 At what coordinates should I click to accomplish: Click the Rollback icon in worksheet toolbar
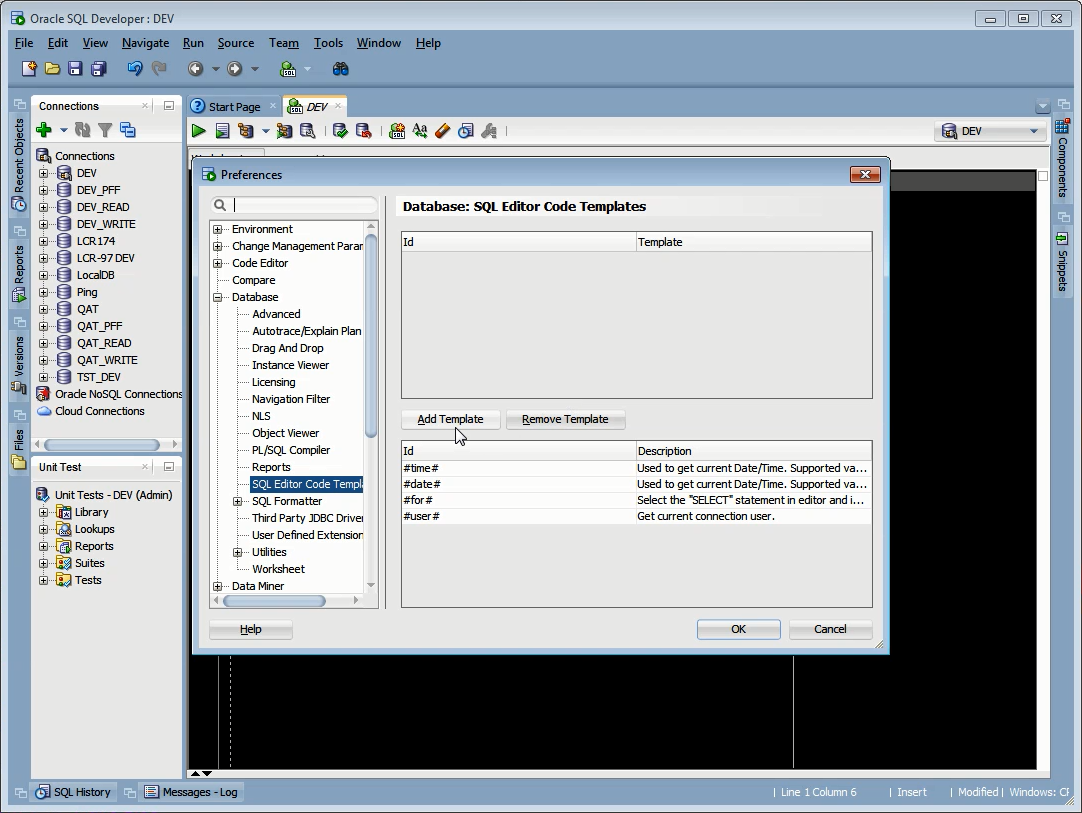pyautogui.click(x=363, y=130)
